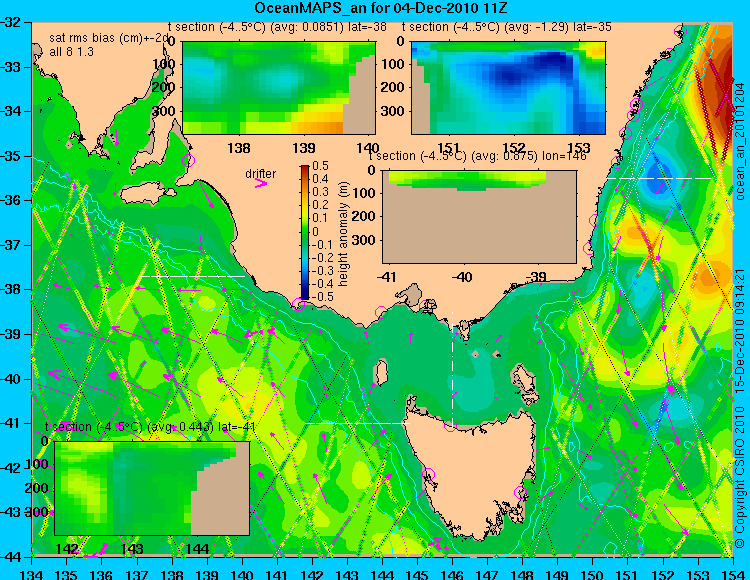Screen dimensions: 750x580
Task: Select the 'sat rms bias (cm)+-2d' label
Action: [109, 38]
